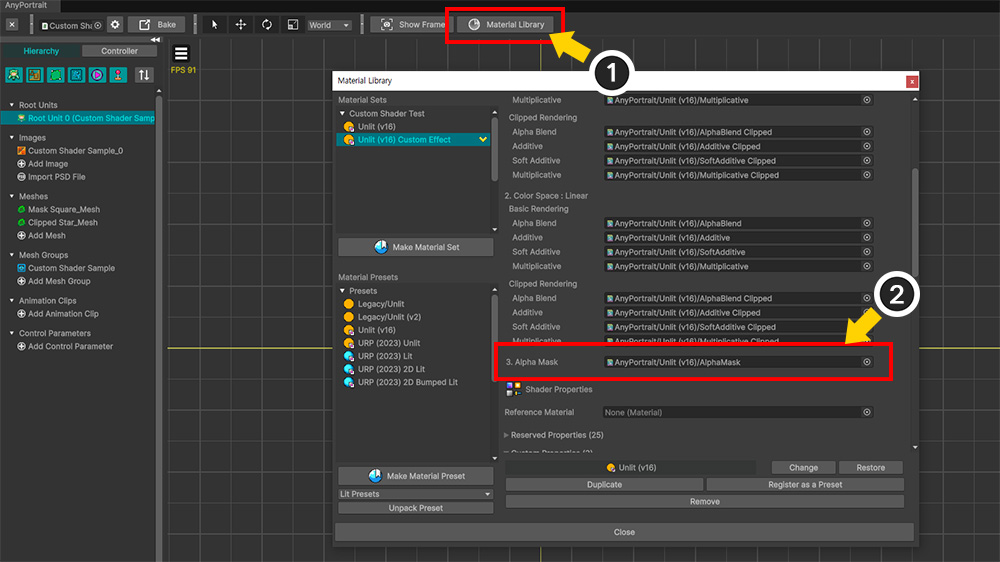Click the Show Frame button
The image size is (1000, 562).
(412, 25)
